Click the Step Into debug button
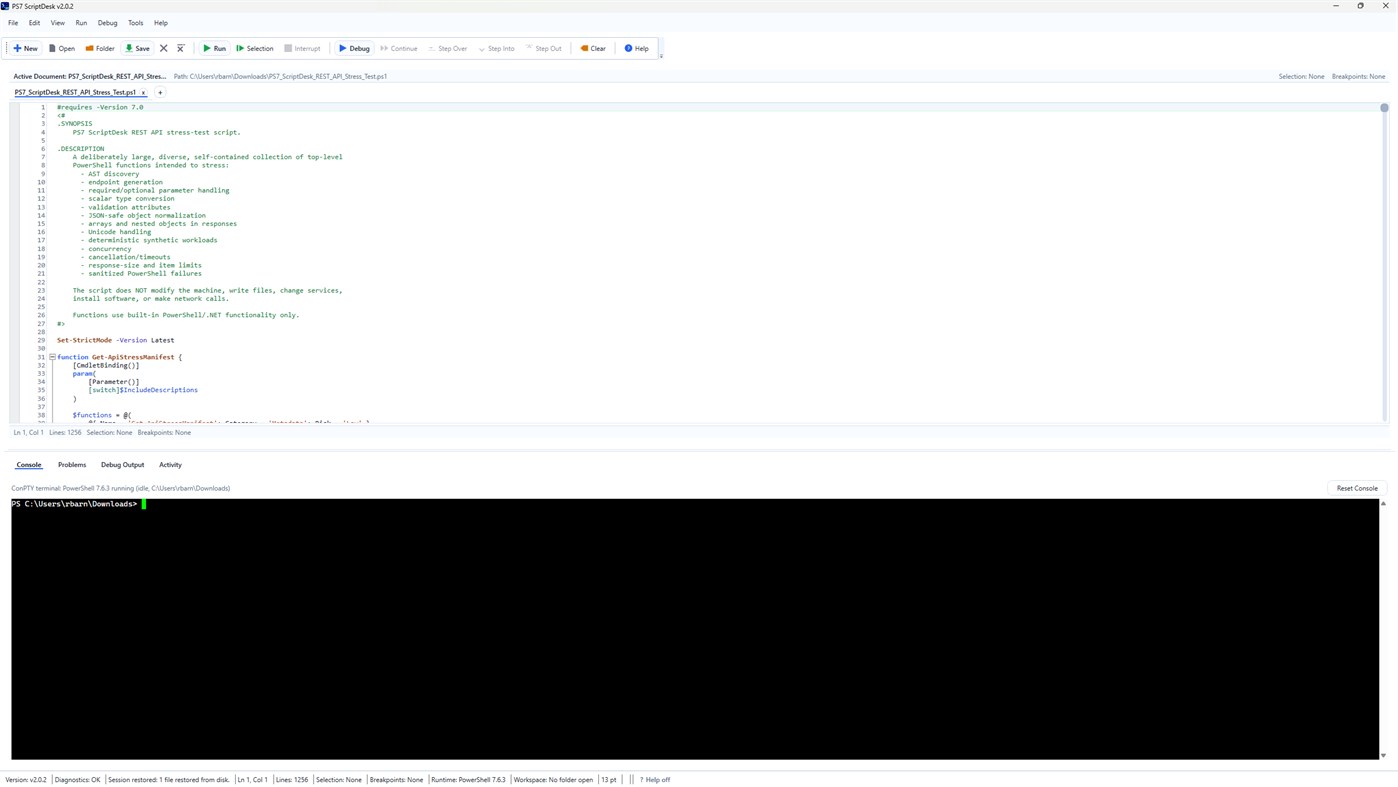This screenshot has height=787, width=1398. coord(497,48)
